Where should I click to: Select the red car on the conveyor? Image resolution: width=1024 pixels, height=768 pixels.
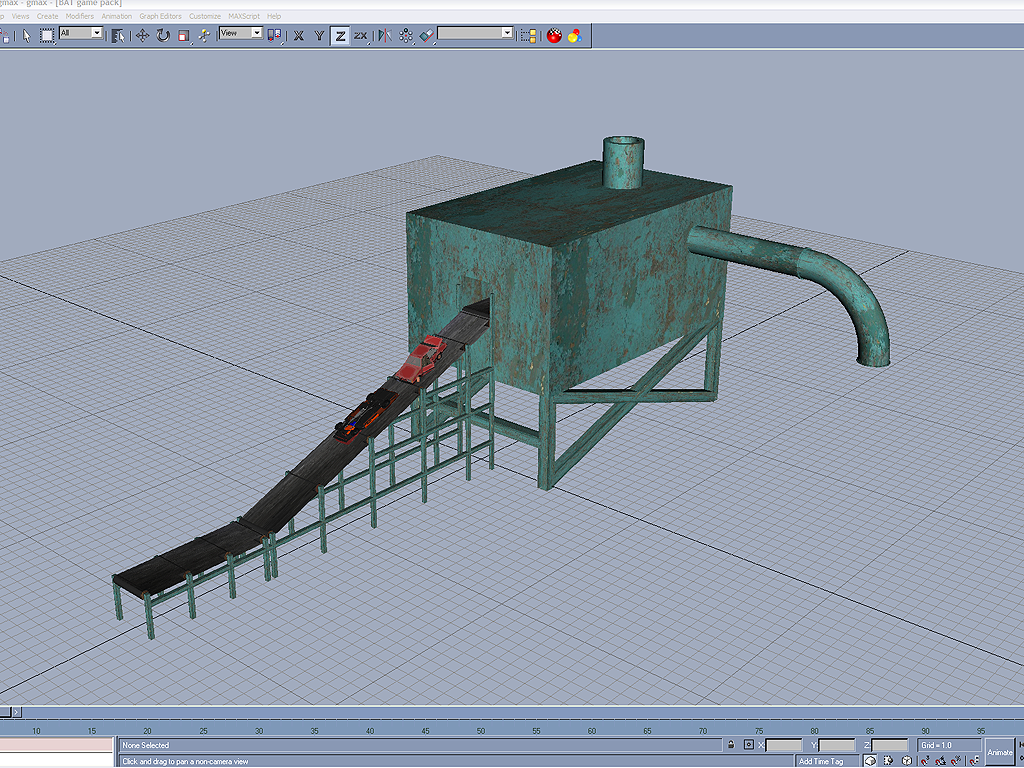coord(421,359)
